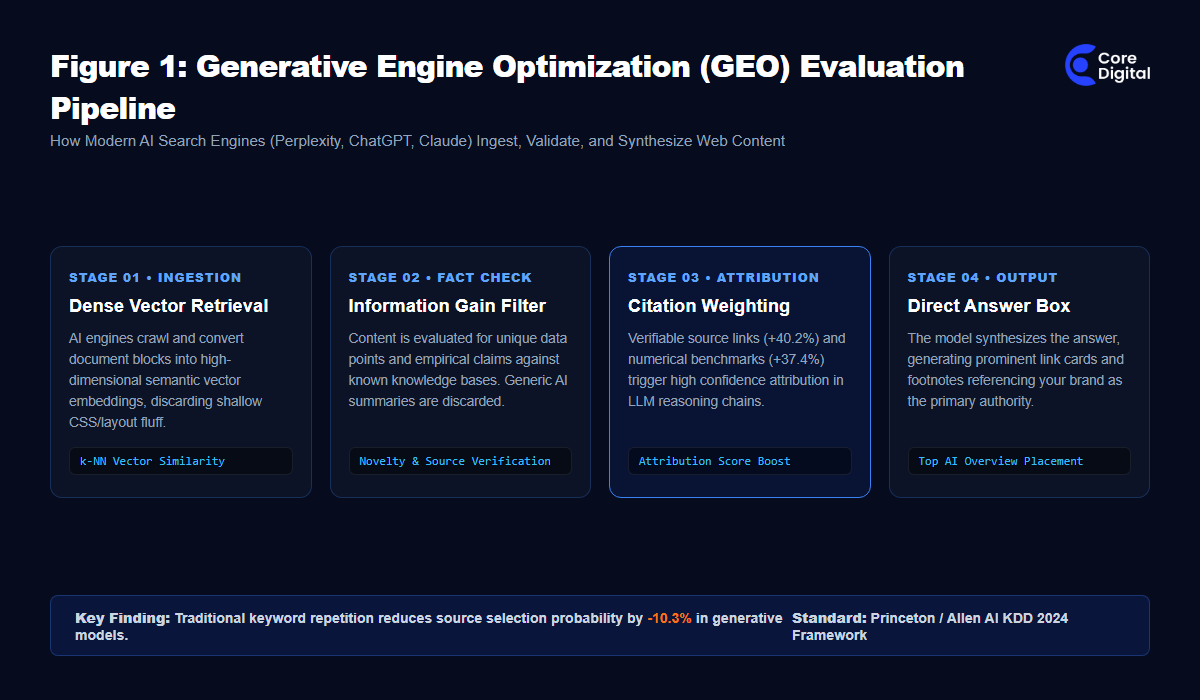Select the "STAGE 02 • FACT CHECK" label

tap(440, 277)
